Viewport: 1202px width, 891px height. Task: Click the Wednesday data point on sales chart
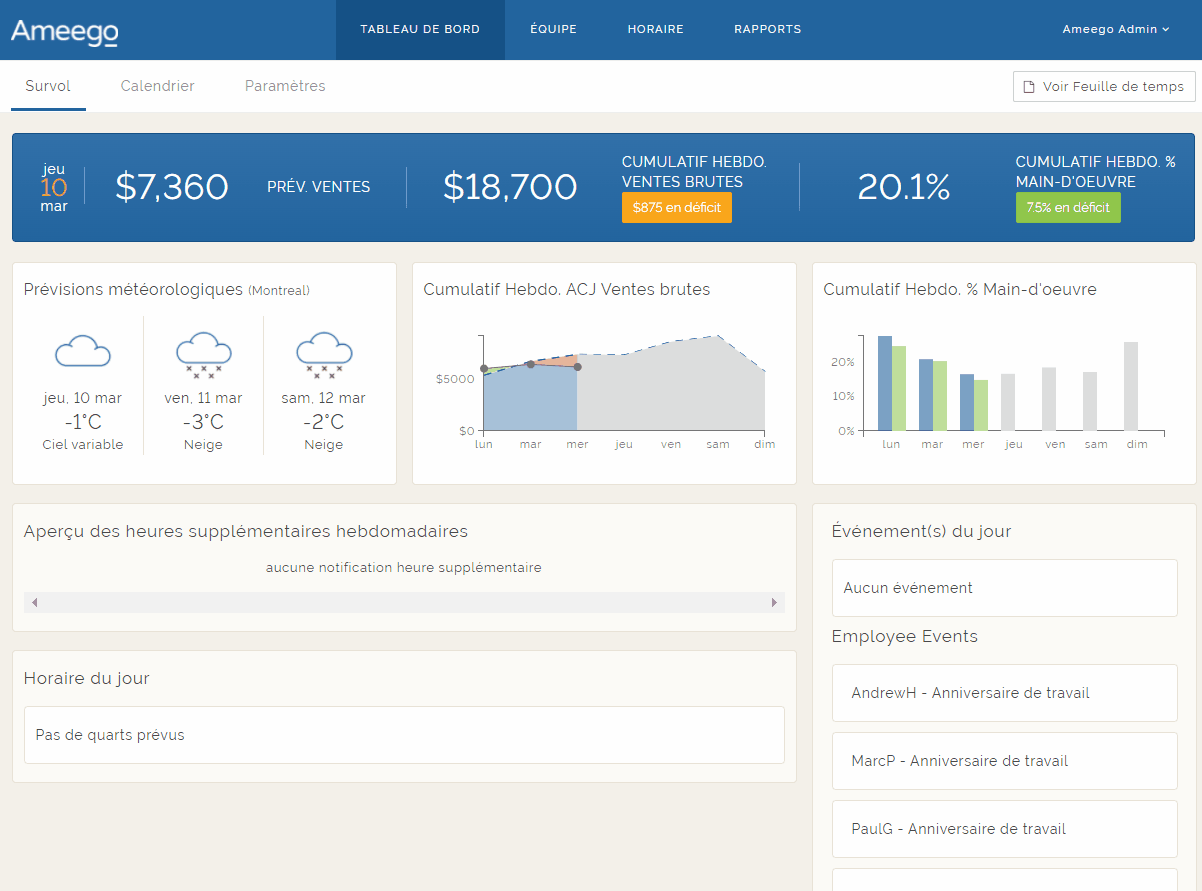coord(577,367)
